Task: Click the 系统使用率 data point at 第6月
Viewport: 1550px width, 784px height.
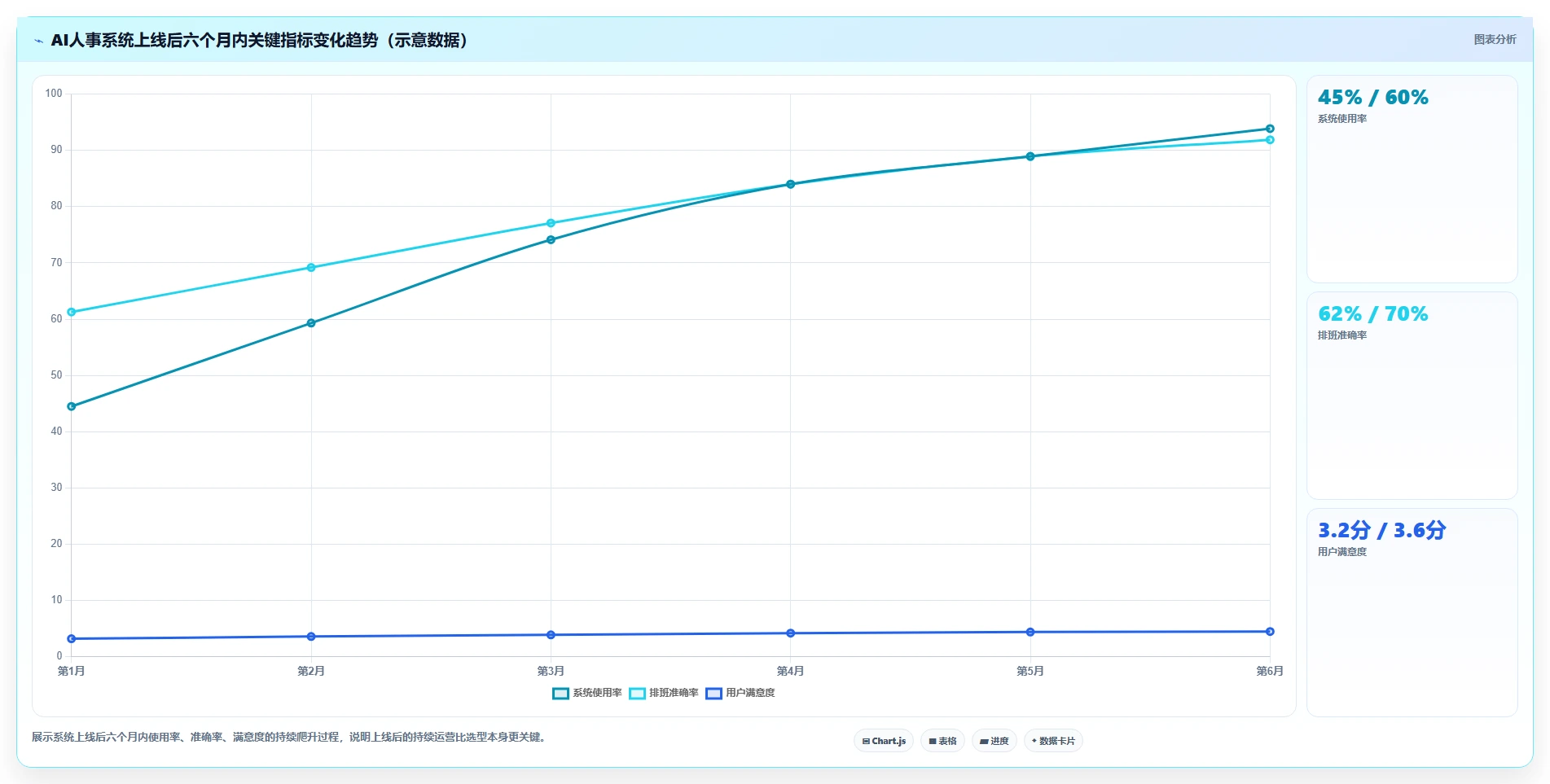Action: pyautogui.click(x=1270, y=129)
